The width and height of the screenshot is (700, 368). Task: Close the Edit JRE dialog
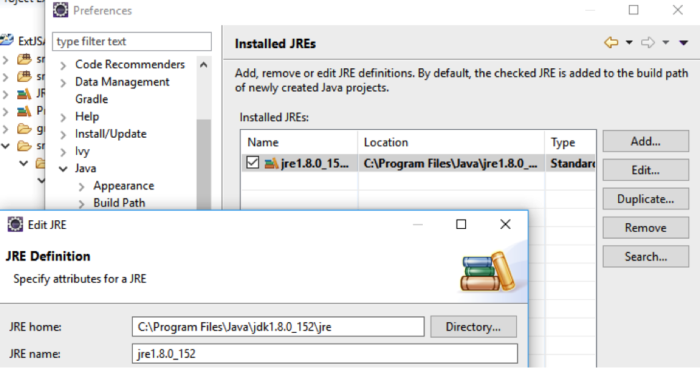pyautogui.click(x=505, y=224)
